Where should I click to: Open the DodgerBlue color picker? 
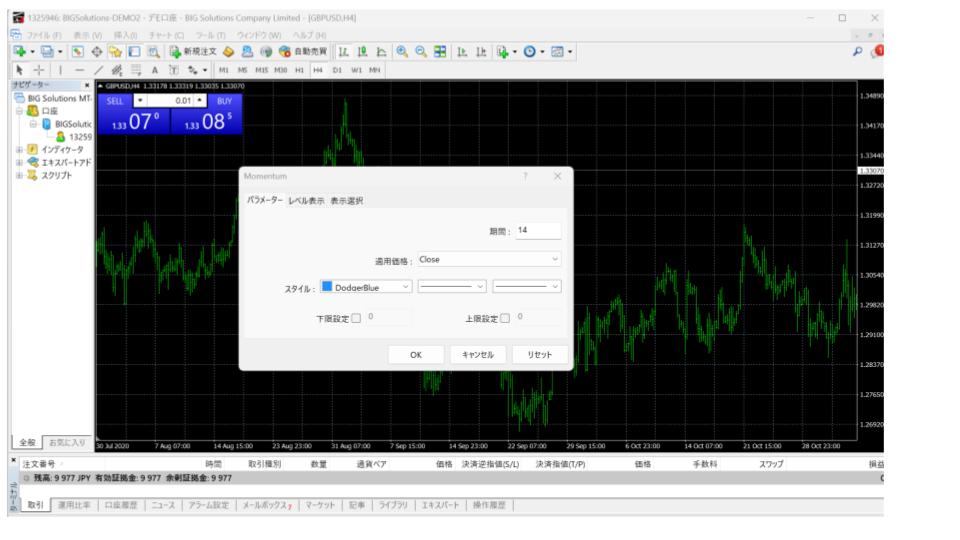coord(366,287)
